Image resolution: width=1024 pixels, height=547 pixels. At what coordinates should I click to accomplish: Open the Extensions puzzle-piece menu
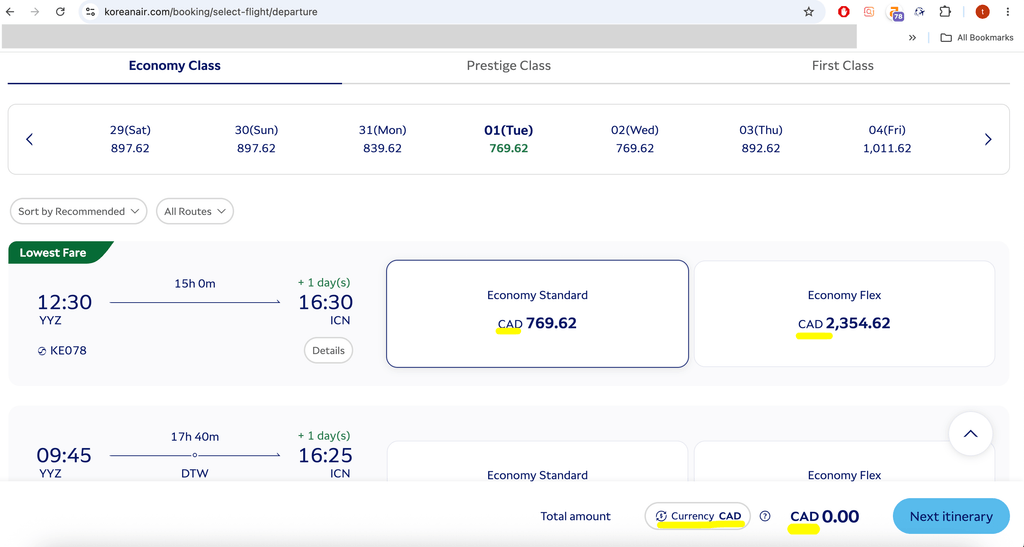pyautogui.click(x=945, y=12)
